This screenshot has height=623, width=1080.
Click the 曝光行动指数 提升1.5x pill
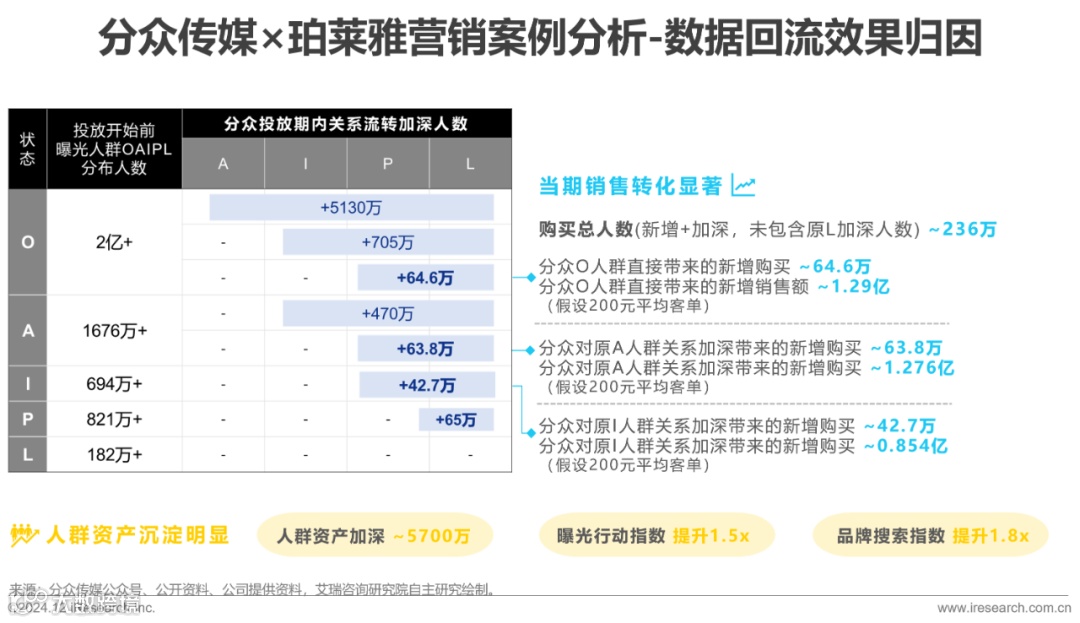pos(655,535)
